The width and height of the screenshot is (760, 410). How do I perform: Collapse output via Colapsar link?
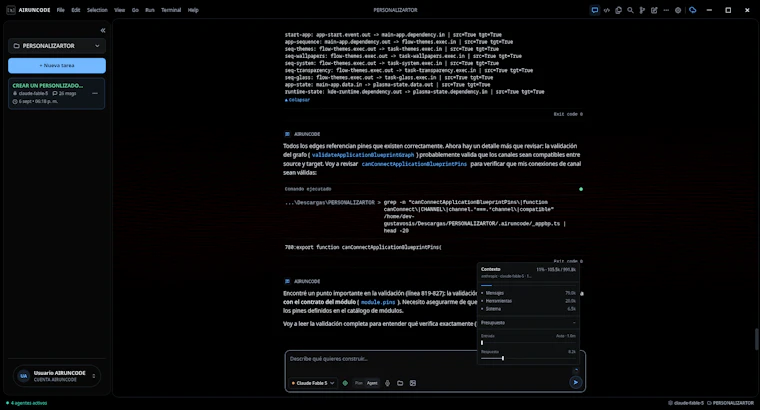[x=297, y=100]
